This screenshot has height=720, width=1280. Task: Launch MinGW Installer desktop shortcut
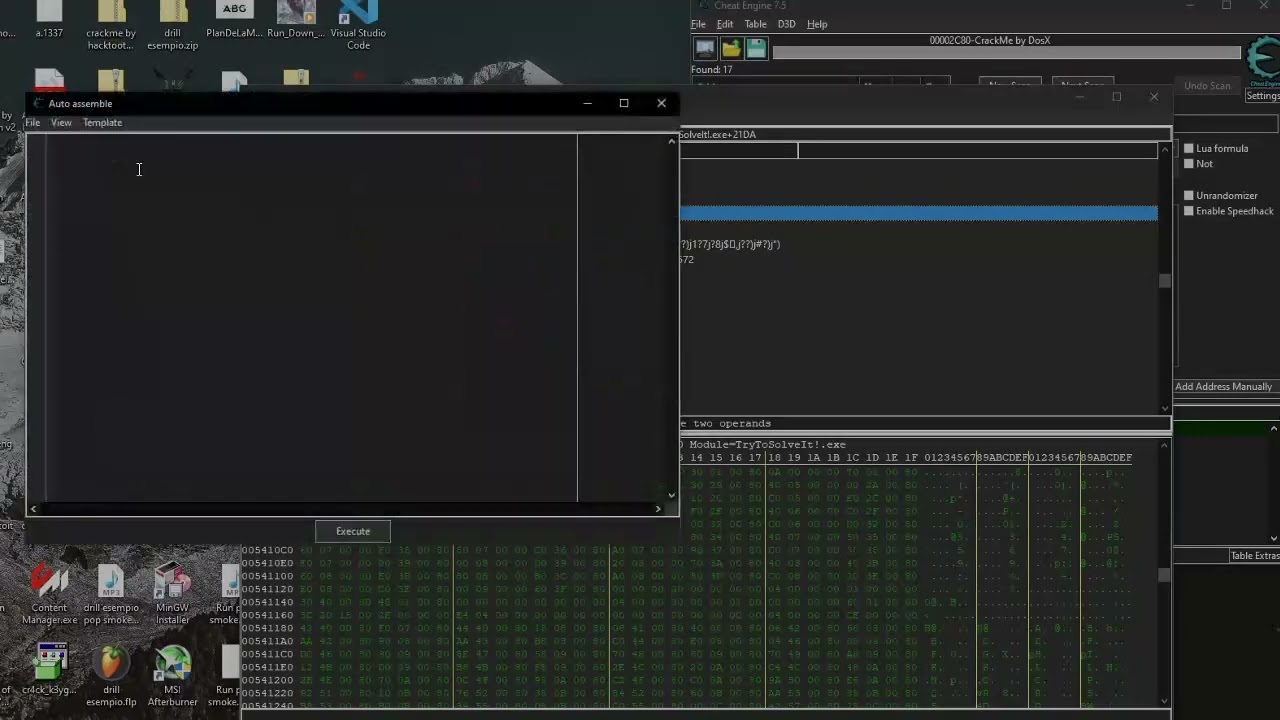pos(172,594)
